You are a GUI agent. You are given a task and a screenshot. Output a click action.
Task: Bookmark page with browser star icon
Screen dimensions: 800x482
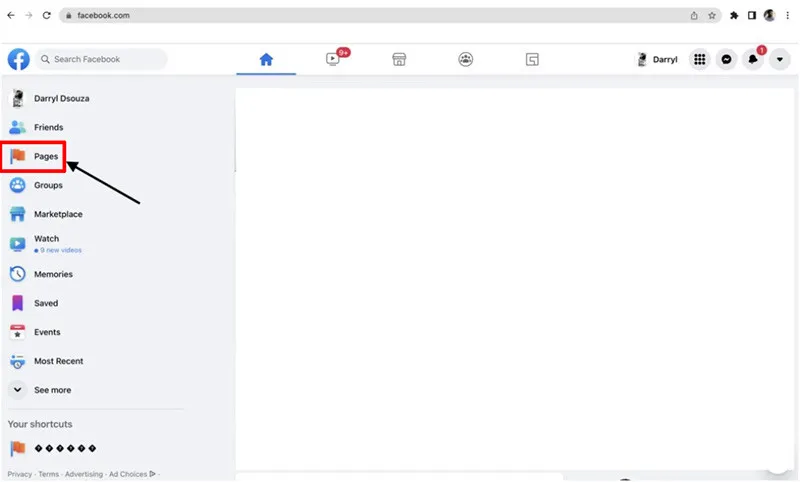click(712, 15)
